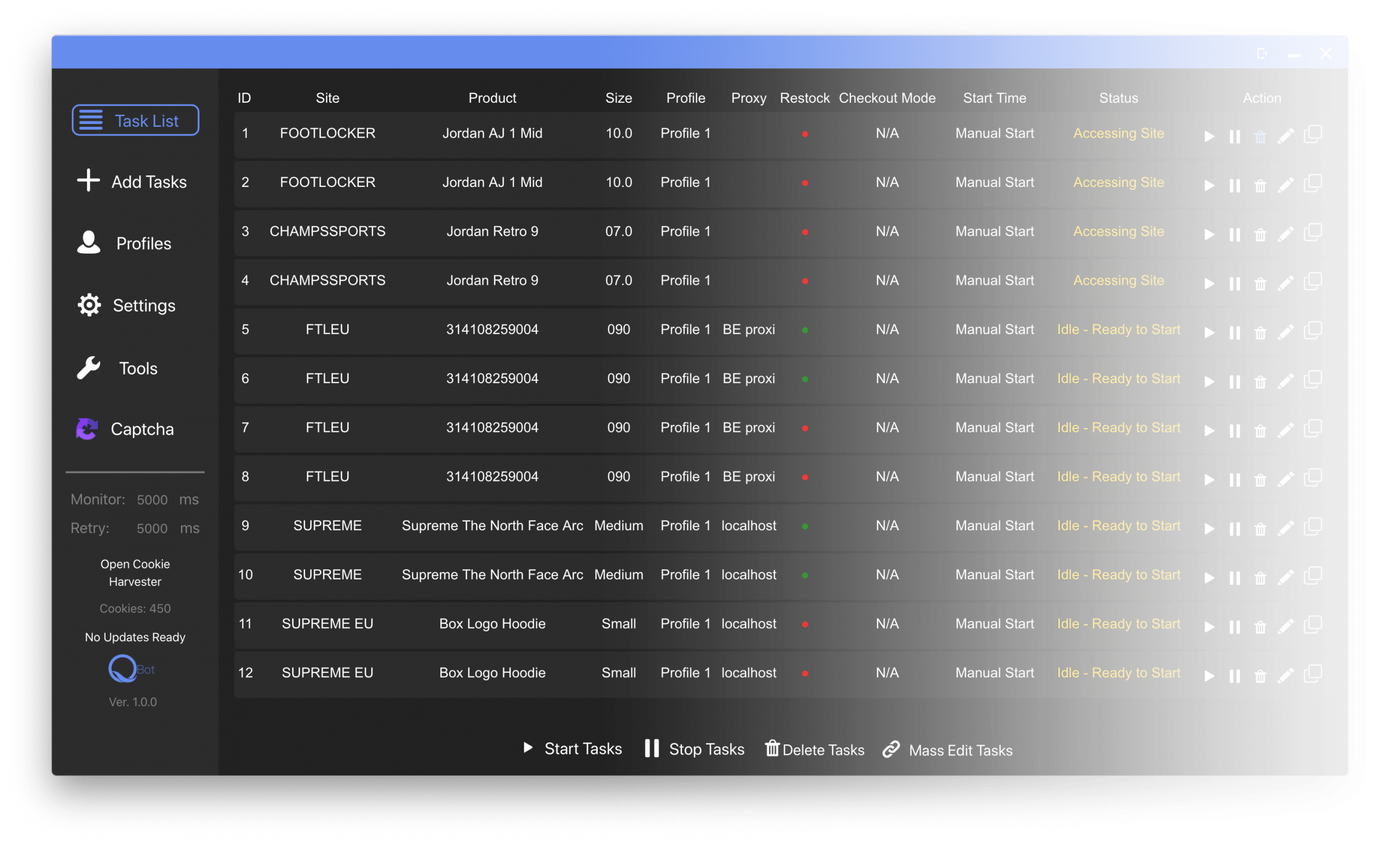
Task: Start task 4 CHAMPSSPORTS play icon
Action: pyautogui.click(x=1209, y=283)
